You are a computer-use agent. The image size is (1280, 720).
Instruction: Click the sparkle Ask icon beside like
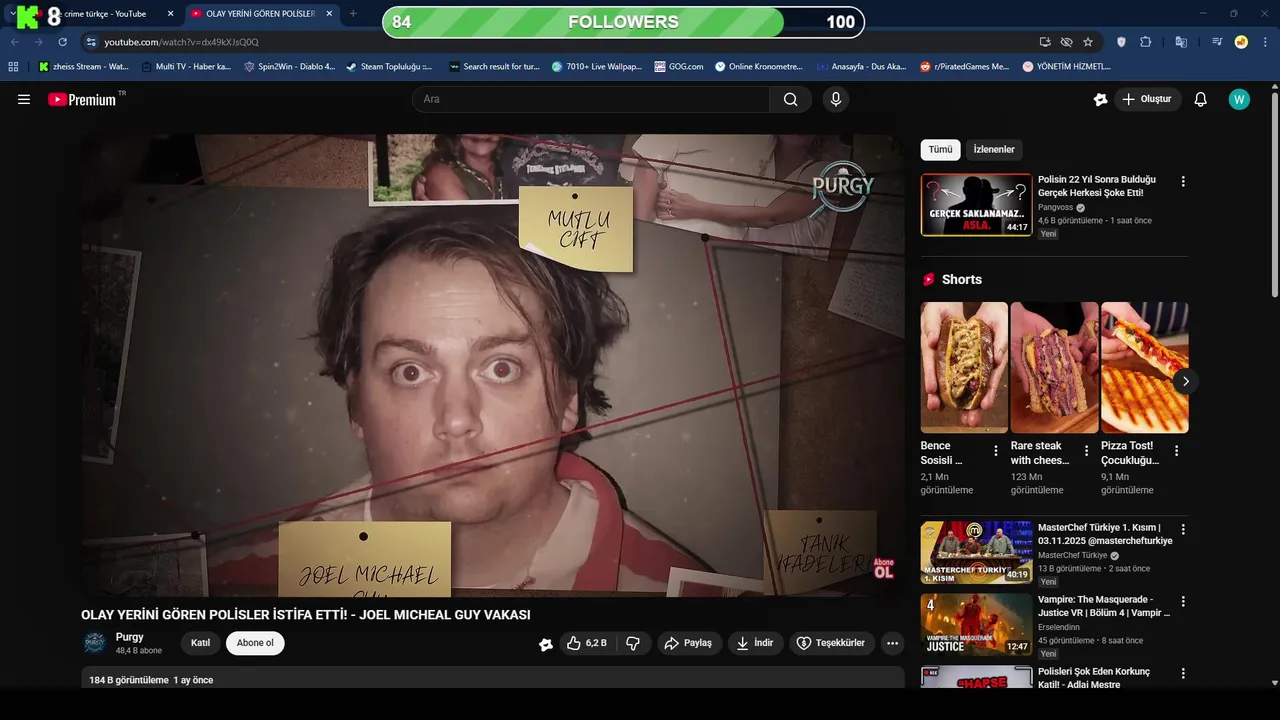tap(546, 644)
